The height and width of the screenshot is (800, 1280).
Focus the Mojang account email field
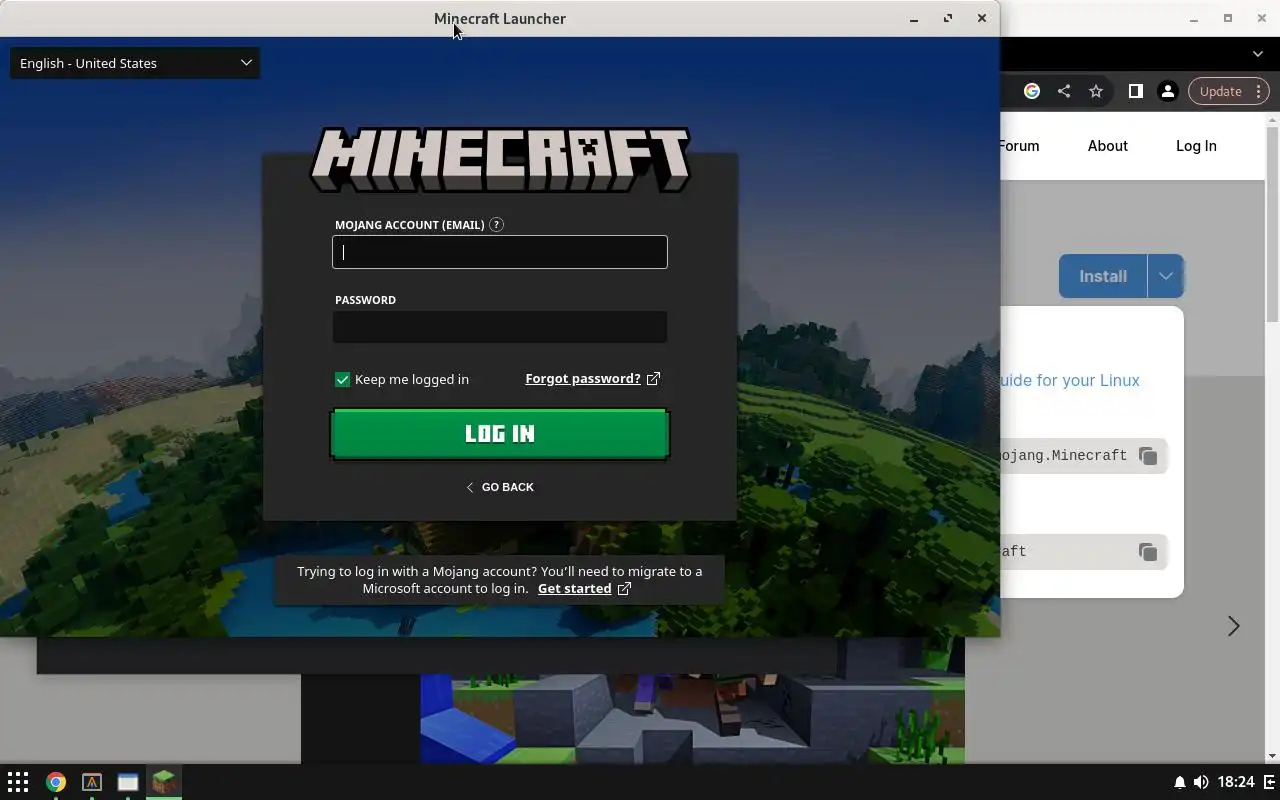pyautogui.click(x=500, y=252)
